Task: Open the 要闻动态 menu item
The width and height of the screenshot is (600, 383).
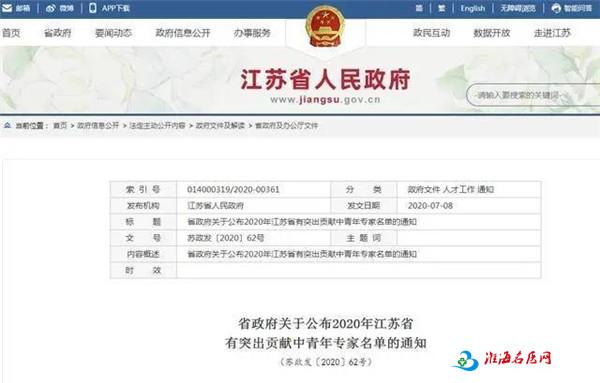Action: click(x=113, y=33)
